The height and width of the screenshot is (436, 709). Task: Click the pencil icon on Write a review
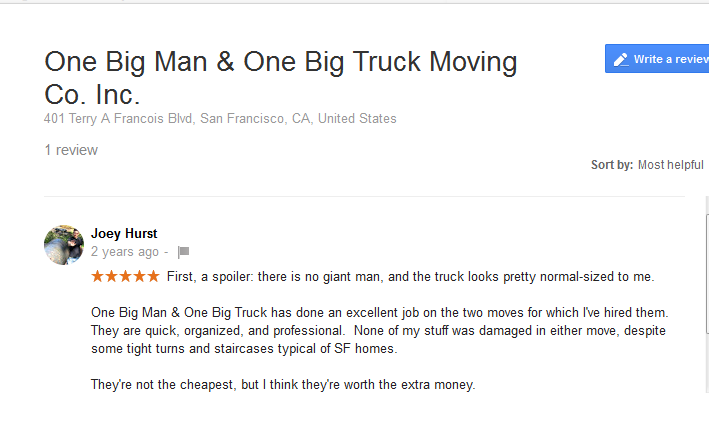(x=620, y=59)
